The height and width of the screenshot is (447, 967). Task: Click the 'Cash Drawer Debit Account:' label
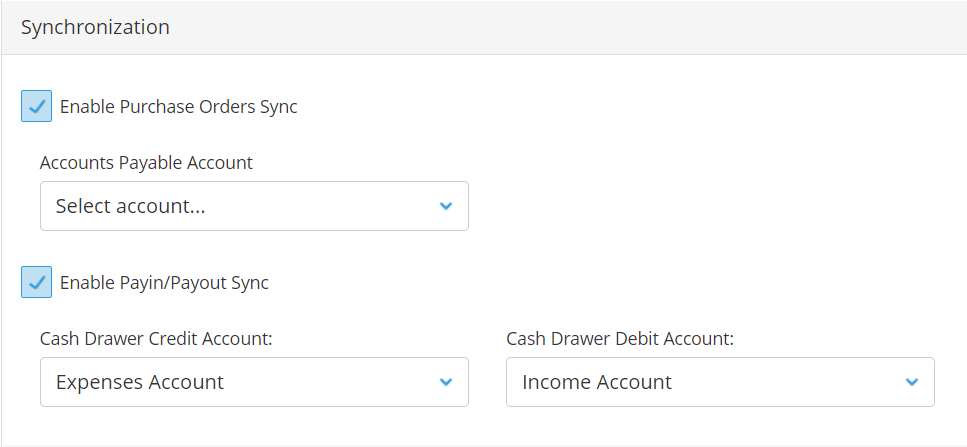[620, 338]
